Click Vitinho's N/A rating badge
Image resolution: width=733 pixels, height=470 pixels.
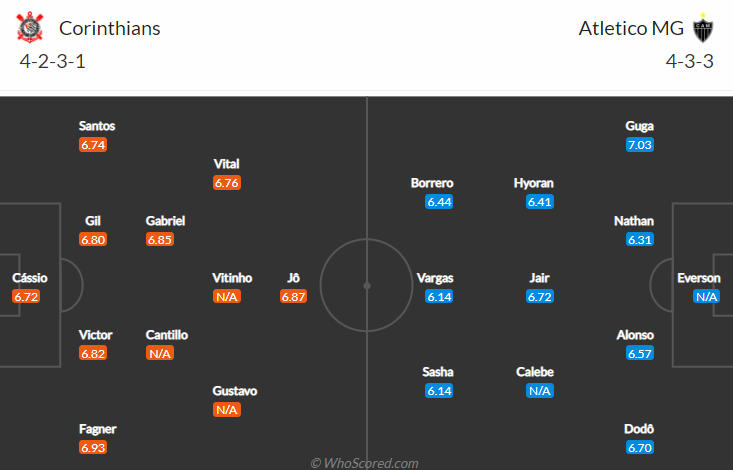(227, 297)
